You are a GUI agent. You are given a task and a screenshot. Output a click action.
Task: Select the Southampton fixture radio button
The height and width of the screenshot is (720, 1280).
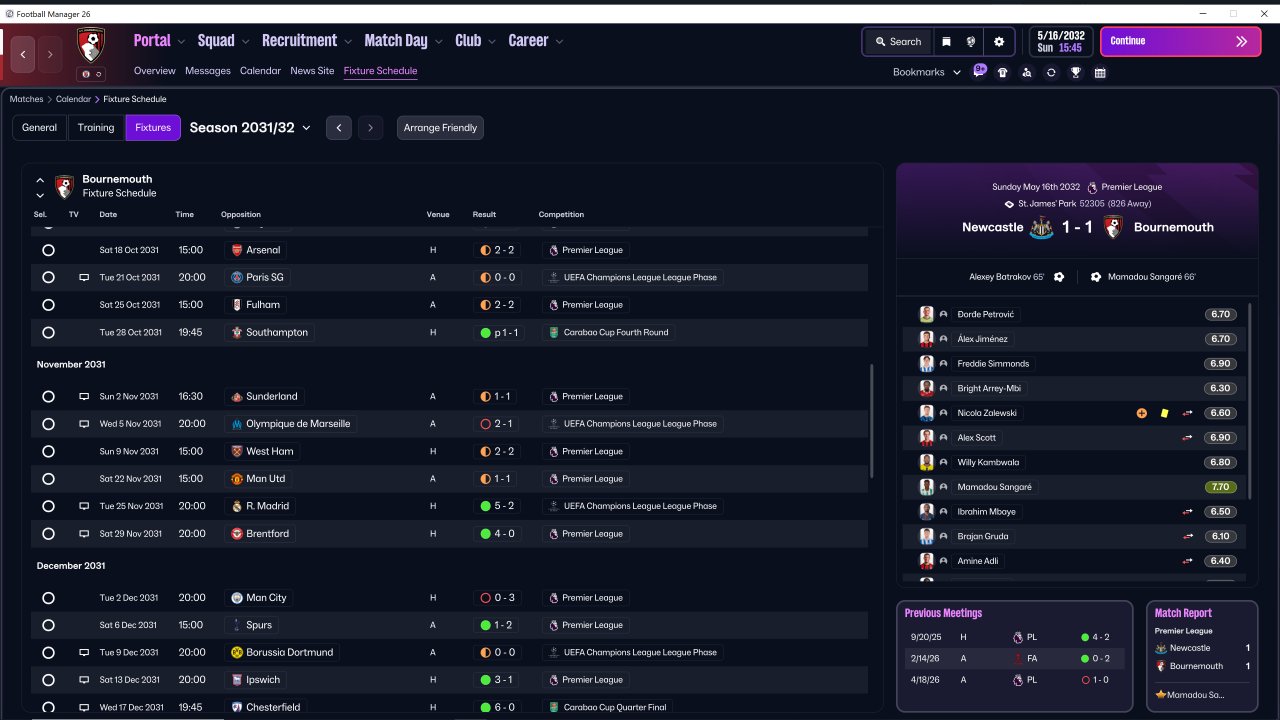[x=48, y=332]
